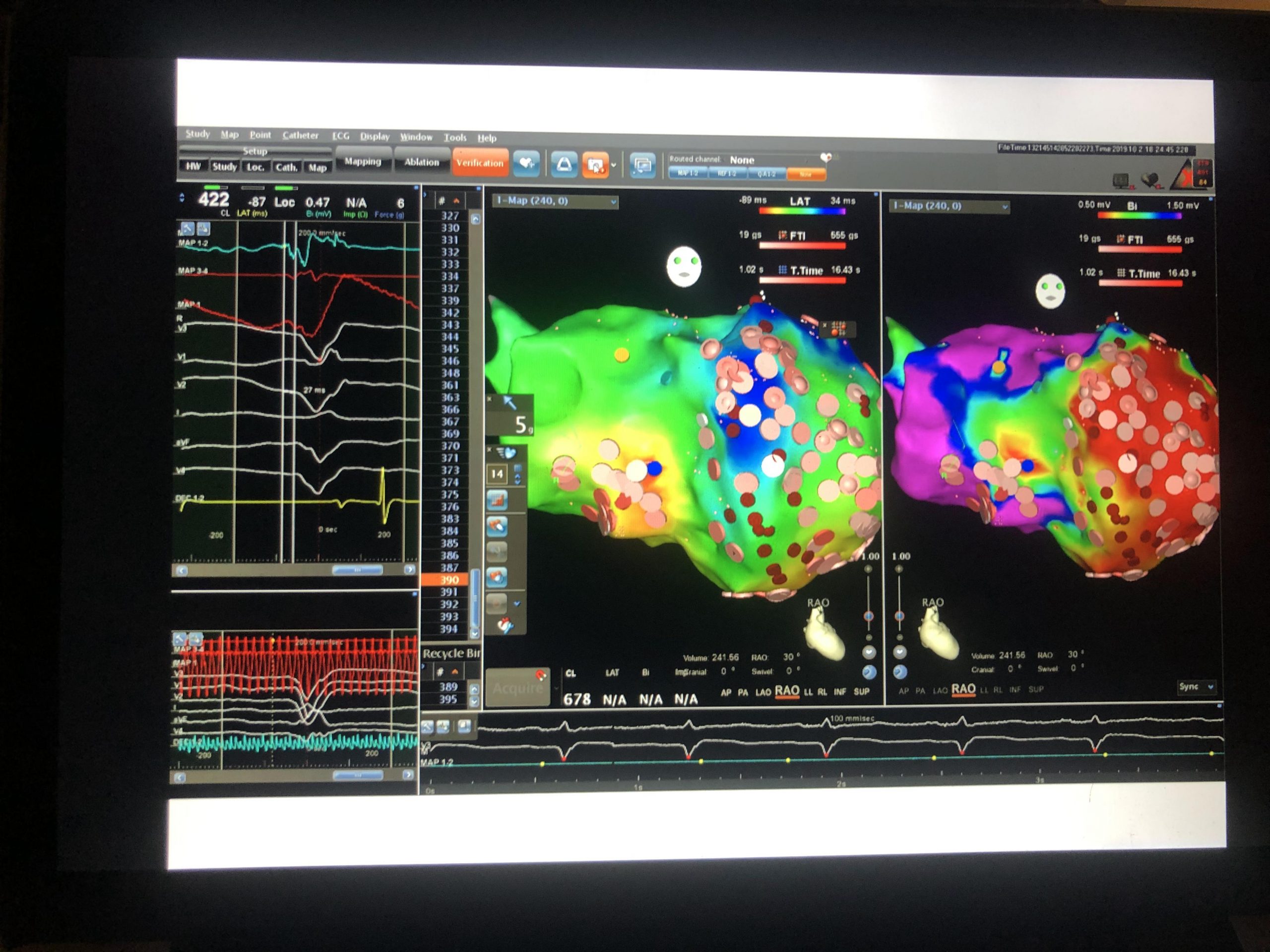The height and width of the screenshot is (952, 1270).
Task: Select the RAO view in left map
Action: click(787, 691)
